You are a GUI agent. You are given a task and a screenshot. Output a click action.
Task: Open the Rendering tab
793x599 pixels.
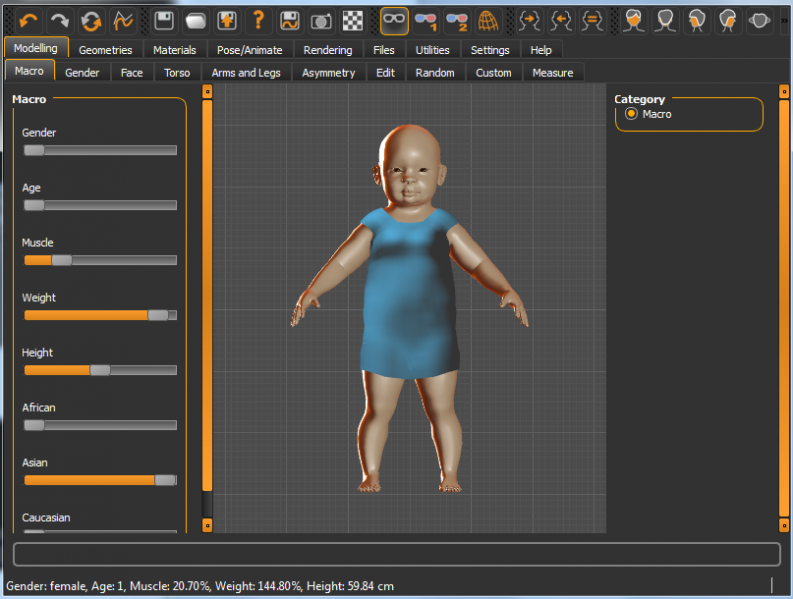pyautogui.click(x=328, y=50)
